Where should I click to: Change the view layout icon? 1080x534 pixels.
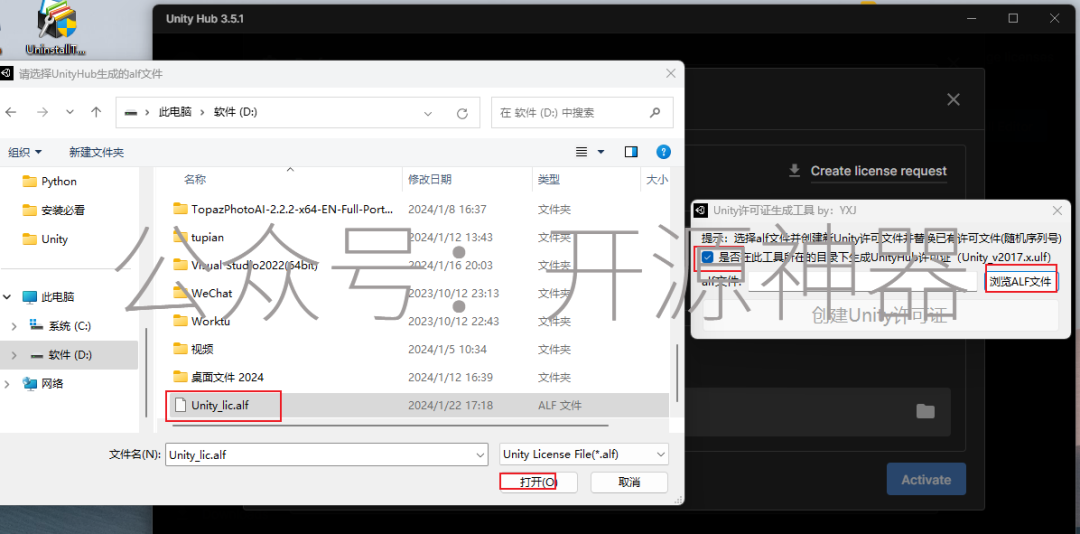pyautogui.click(x=582, y=152)
